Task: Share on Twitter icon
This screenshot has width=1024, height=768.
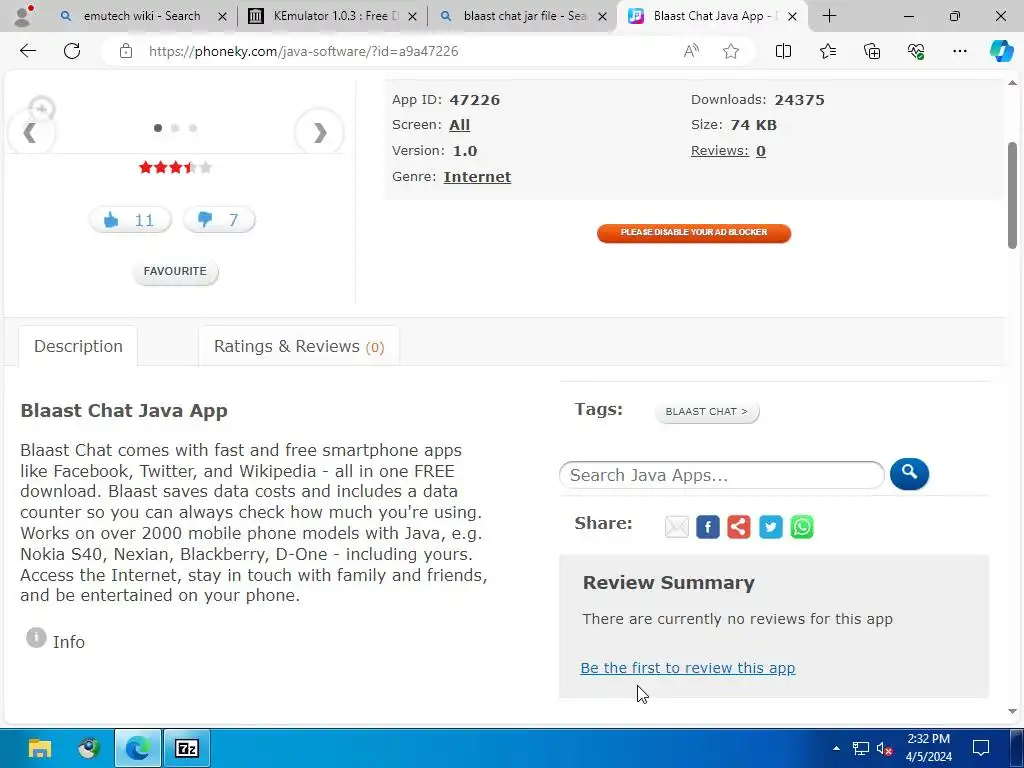Action: [771, 527]
